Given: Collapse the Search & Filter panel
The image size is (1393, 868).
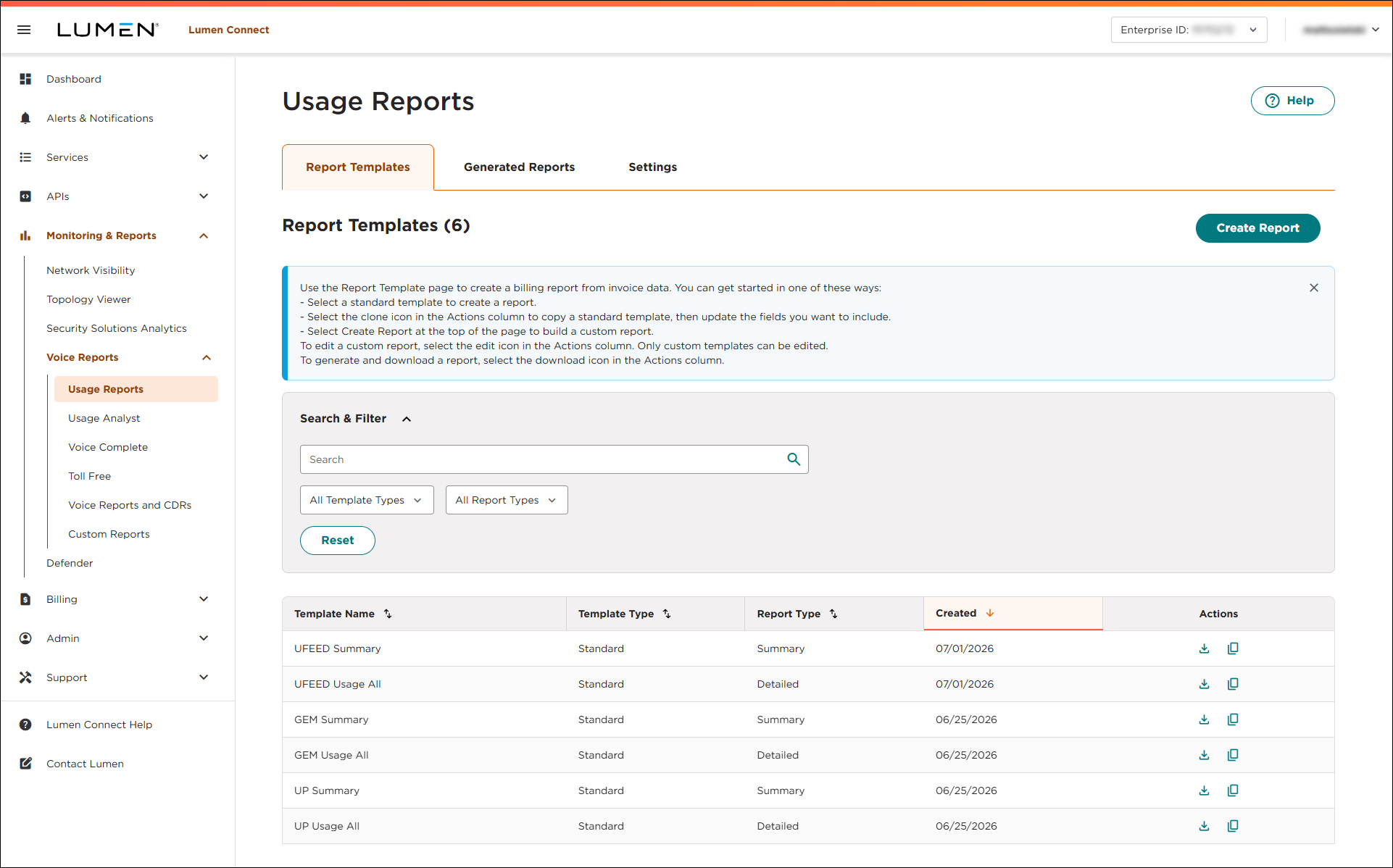Looking at the screenshot, I should coord(407,419).
